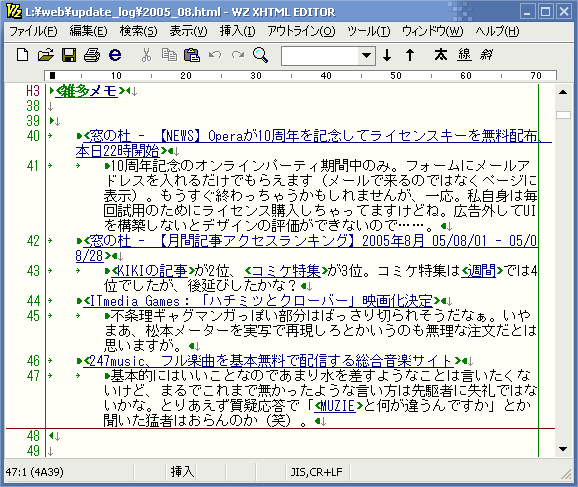Click the 247music 総合音楽サイト link
The image size is (578, 487).
(268, 361)
